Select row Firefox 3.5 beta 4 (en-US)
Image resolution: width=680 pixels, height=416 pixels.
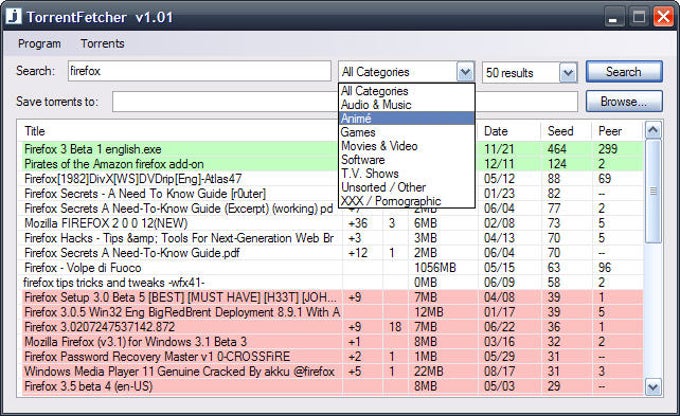point(332,386)
